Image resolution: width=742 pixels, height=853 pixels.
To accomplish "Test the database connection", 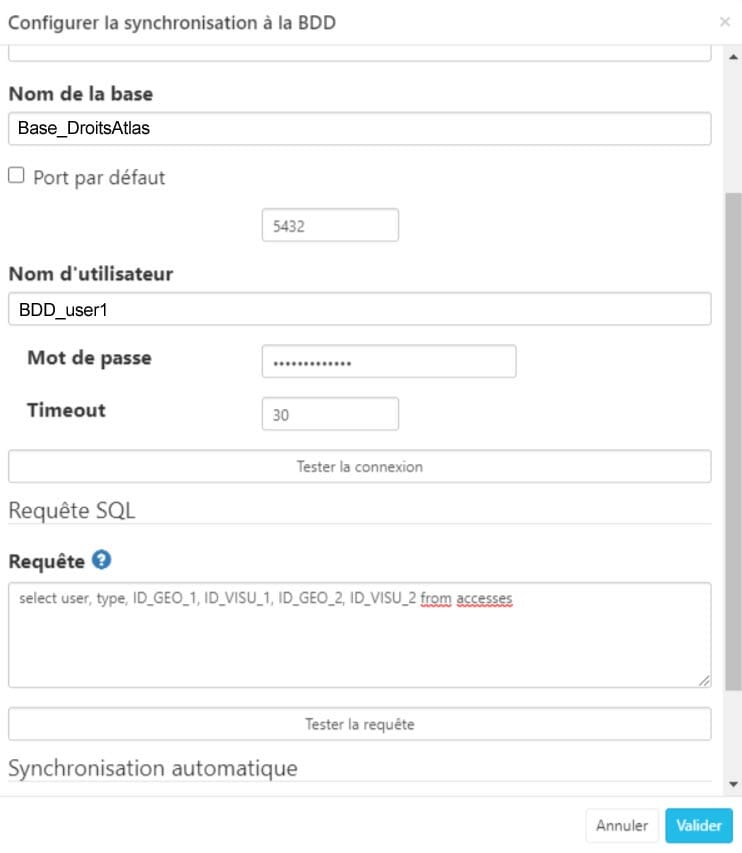I will (360, 466).
